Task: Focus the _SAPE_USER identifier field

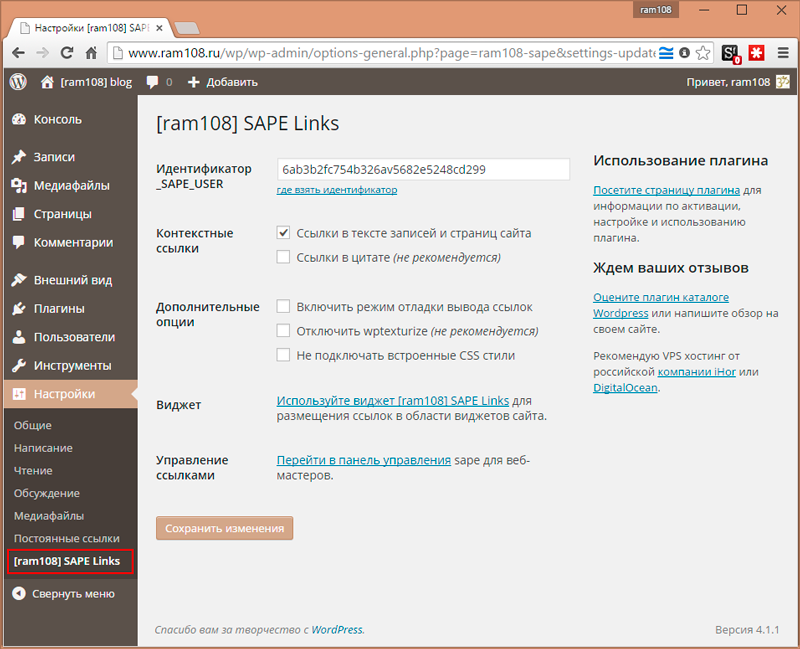Action: coord(423,169)
